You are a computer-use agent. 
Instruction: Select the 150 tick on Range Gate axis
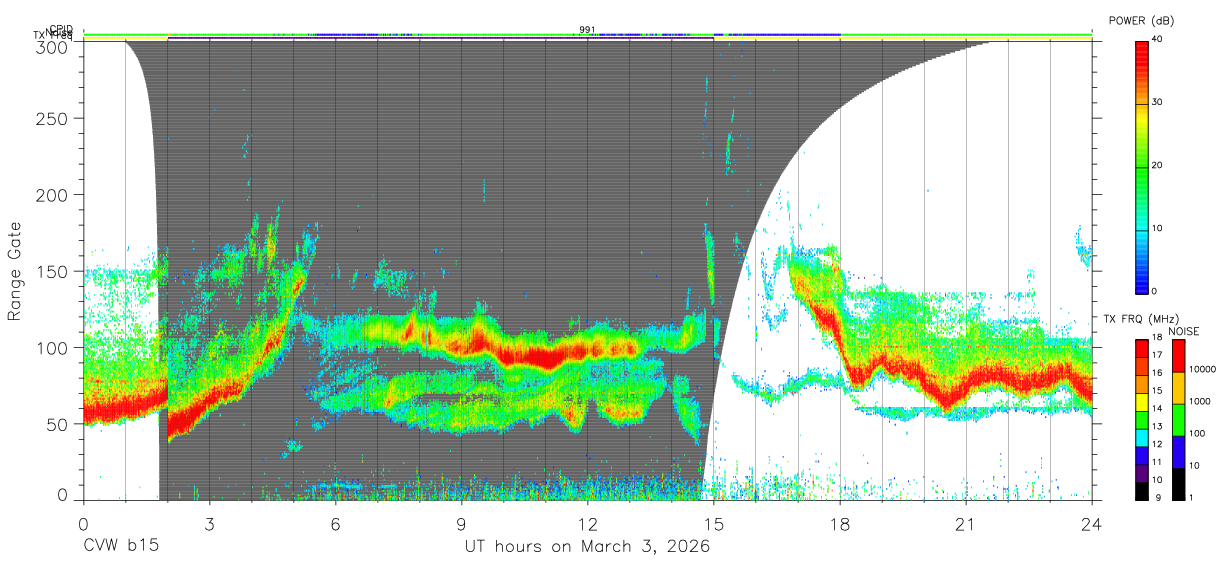click(x=53, y=271)
